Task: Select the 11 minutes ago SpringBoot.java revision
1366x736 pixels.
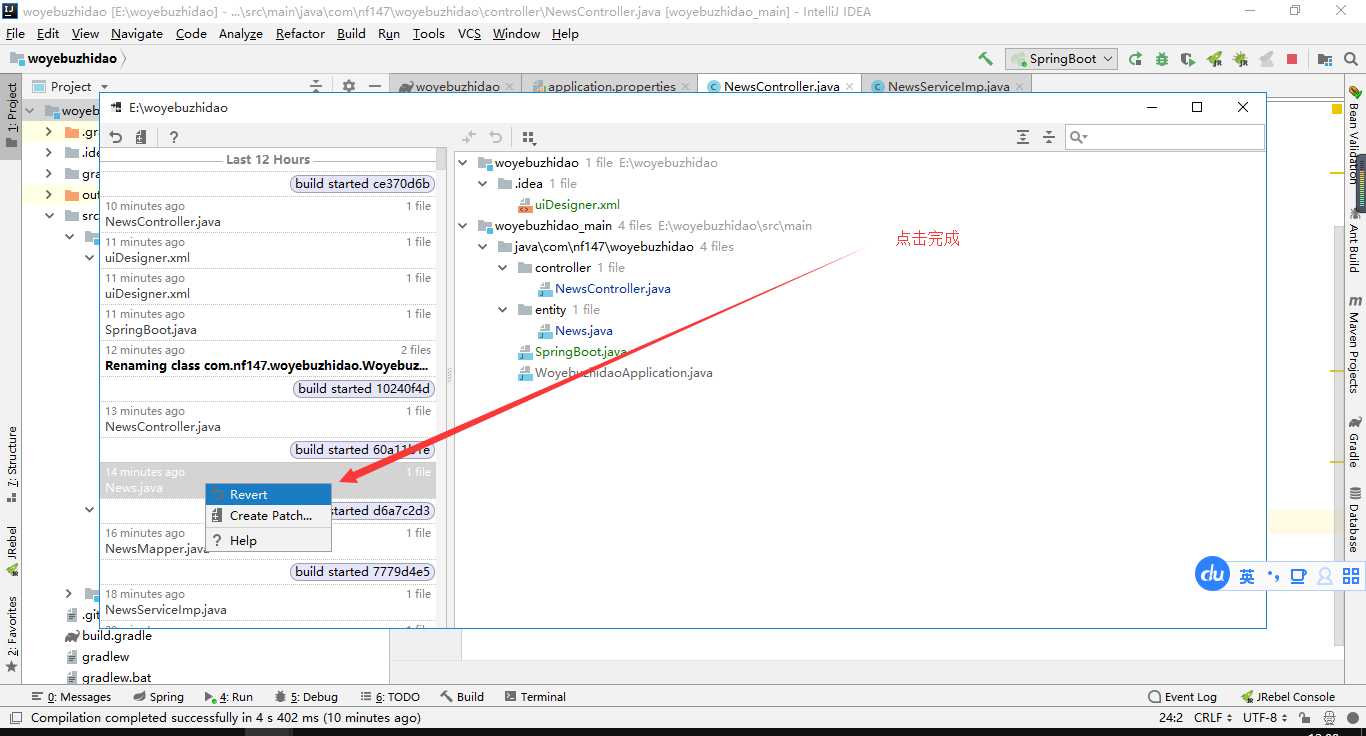Action: (x=268, y=322)
